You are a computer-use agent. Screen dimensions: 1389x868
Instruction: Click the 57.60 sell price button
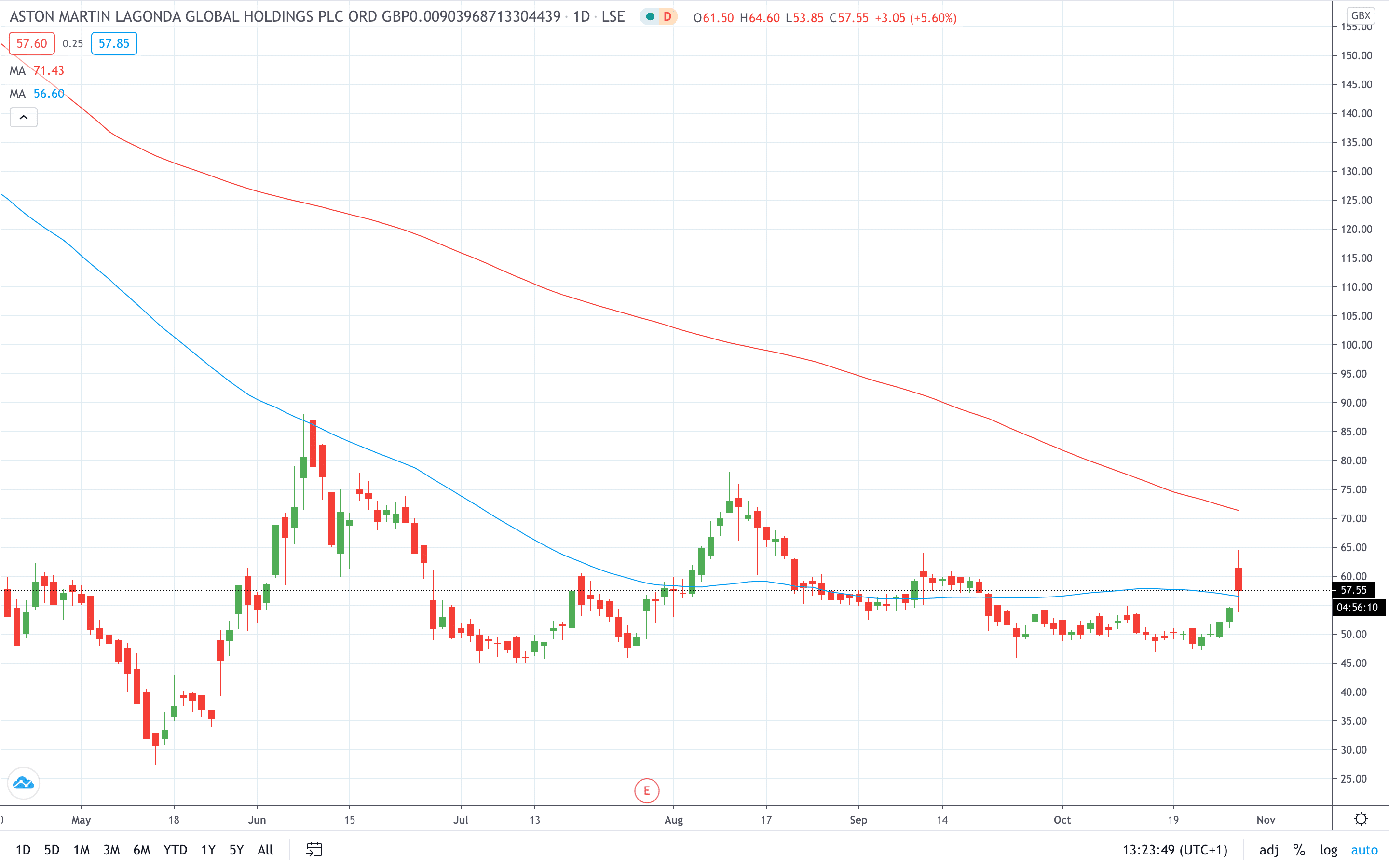pyautogui.click(x=31, y=43)
